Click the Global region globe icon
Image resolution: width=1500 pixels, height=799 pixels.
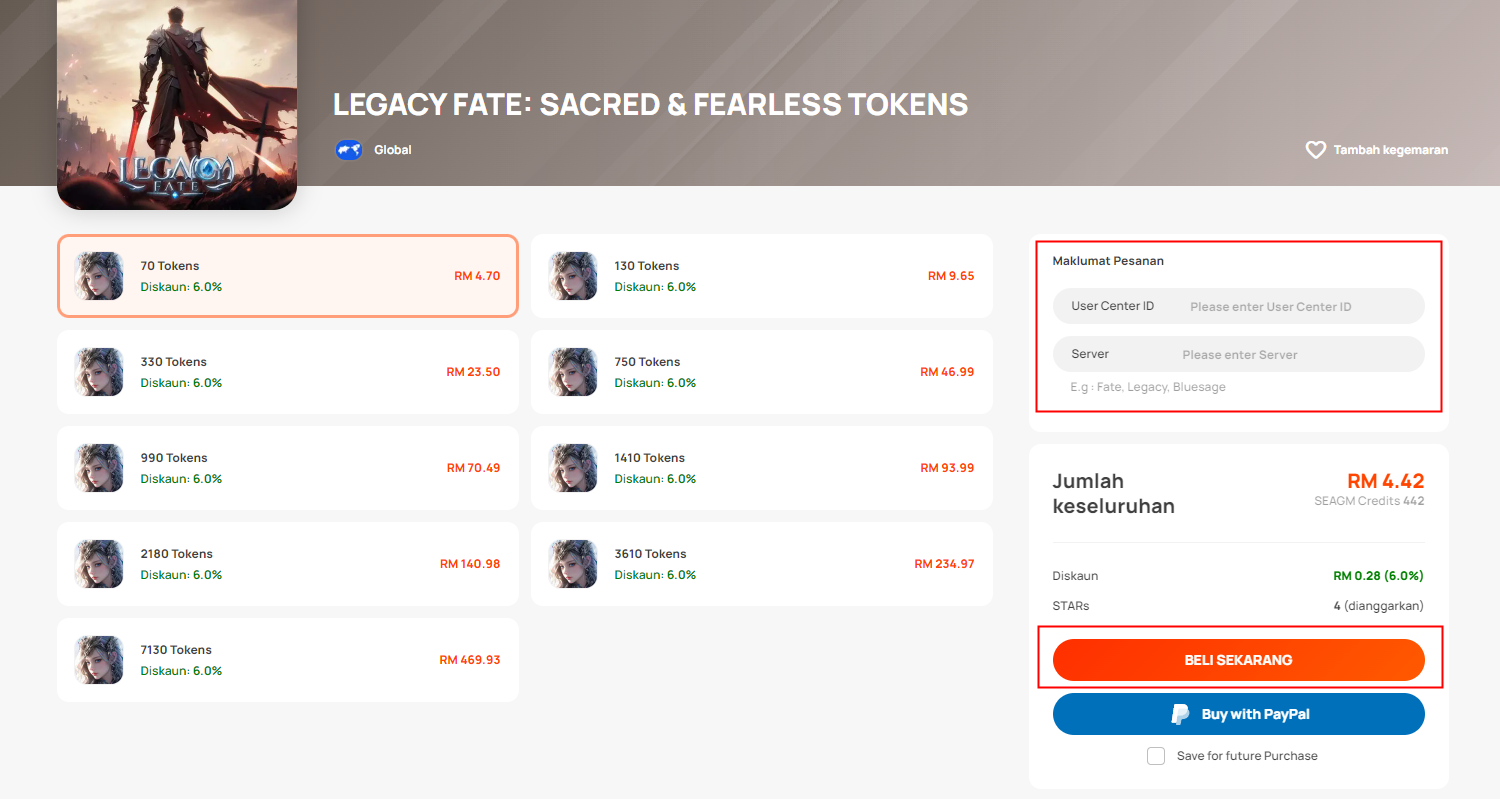tap(349, 150)
